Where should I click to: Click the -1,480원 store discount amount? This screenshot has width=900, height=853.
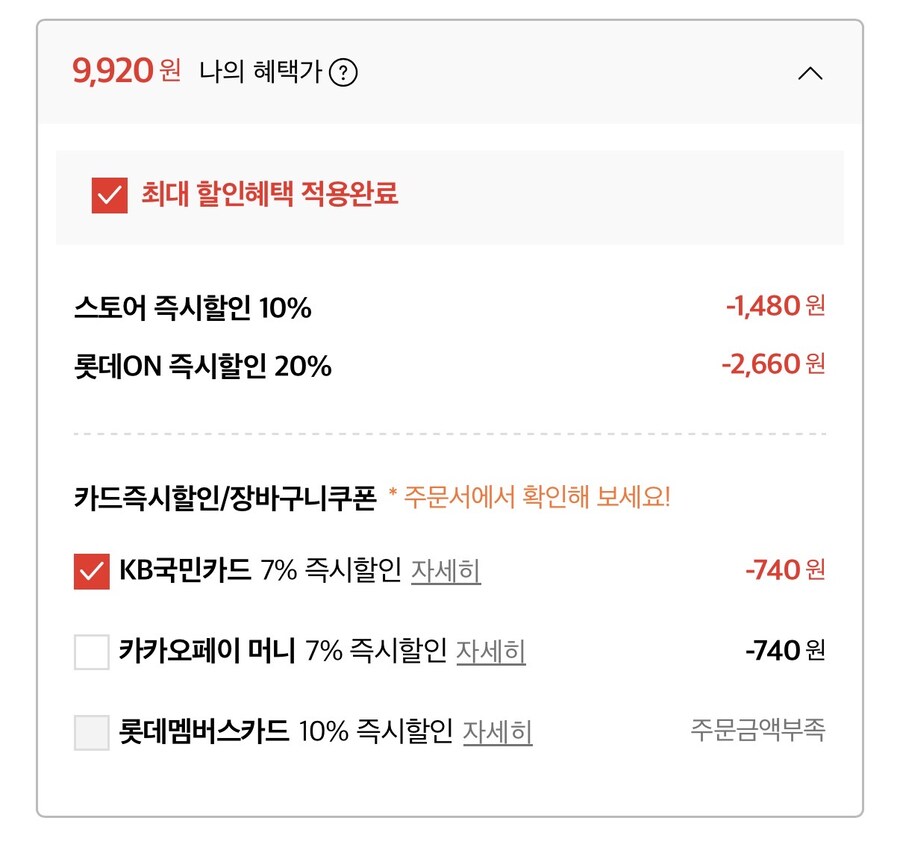click(775, 306)
